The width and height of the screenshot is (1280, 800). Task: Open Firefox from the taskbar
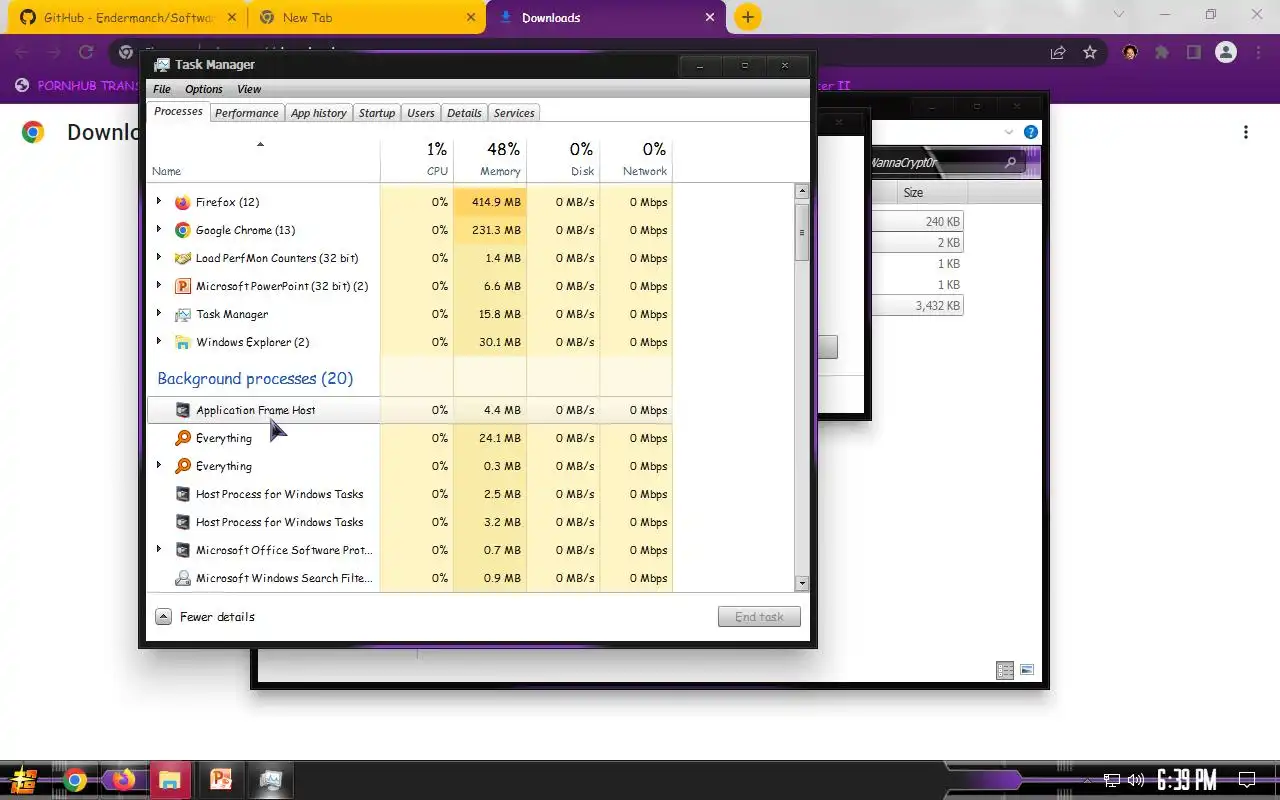[123, 780]
